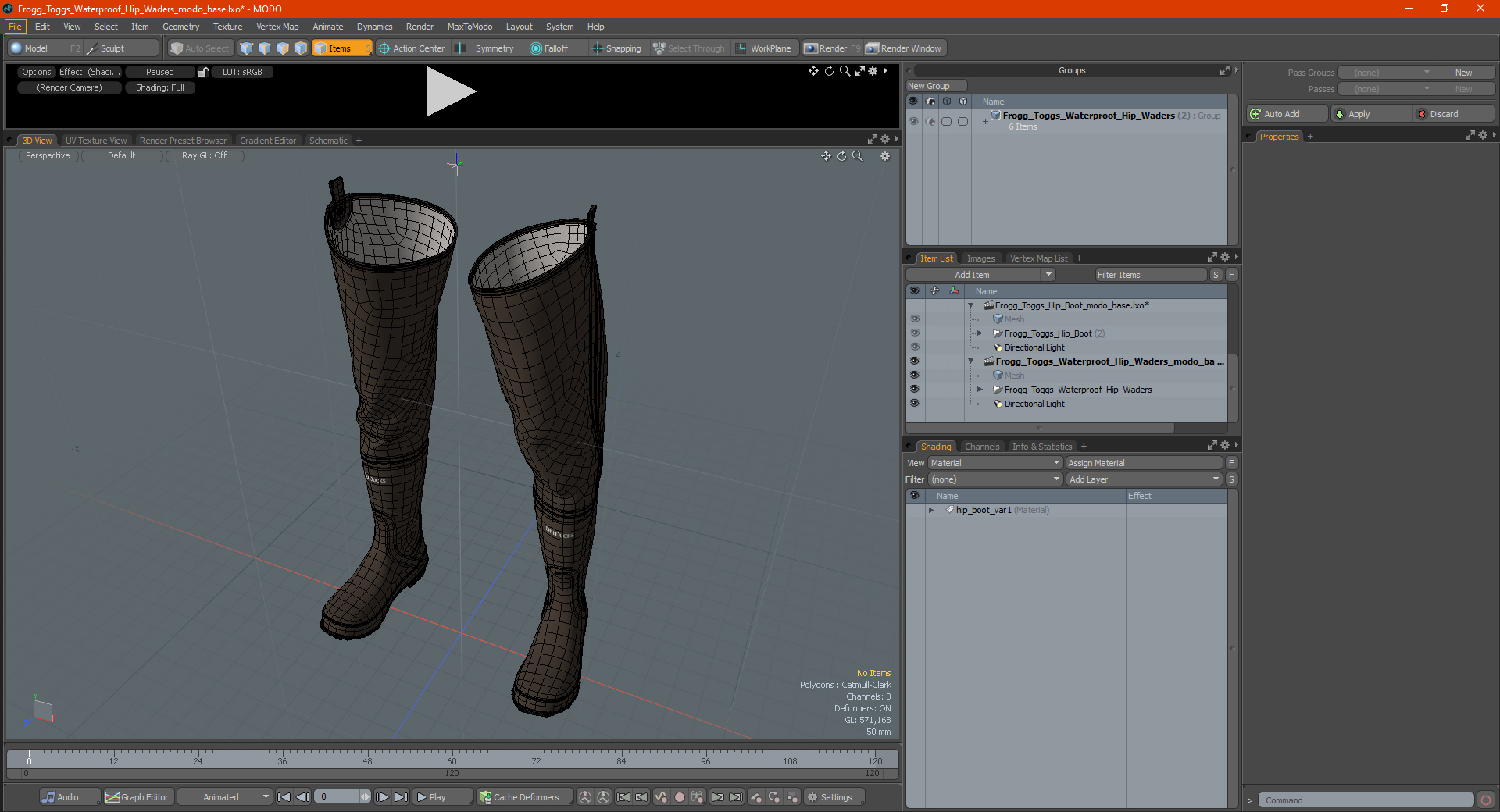Image resolution: width=1500 pixels, height=812 pixels.
Task: Open Pass Groups (none) dropdown
Action: click(1385, 73)
